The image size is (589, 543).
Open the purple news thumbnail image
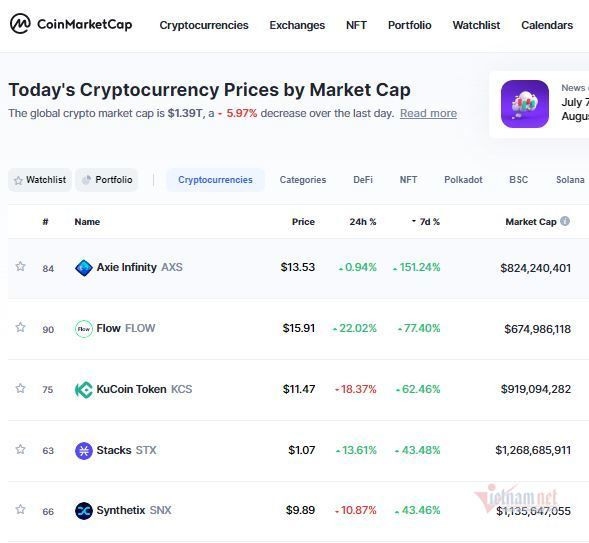(x=525, y=104)
